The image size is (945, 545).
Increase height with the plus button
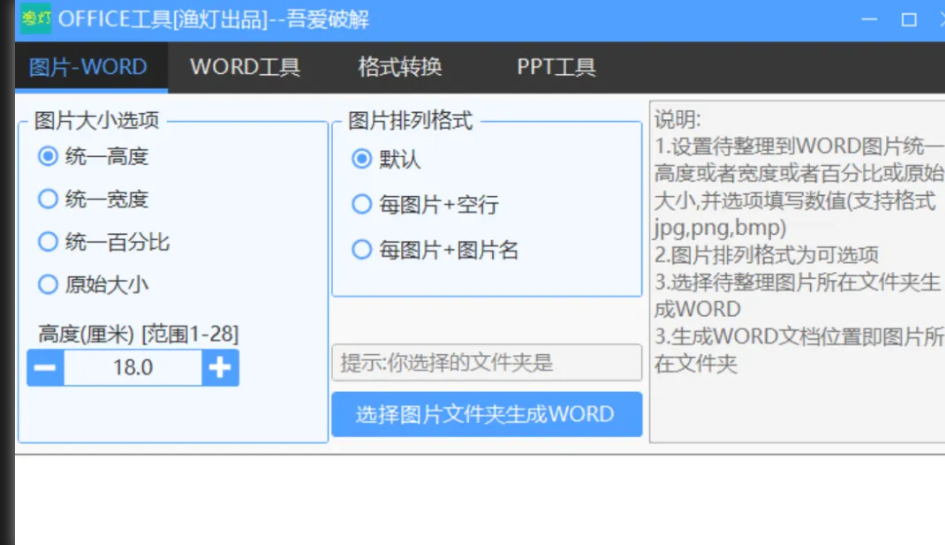click(x=220, y=367)
